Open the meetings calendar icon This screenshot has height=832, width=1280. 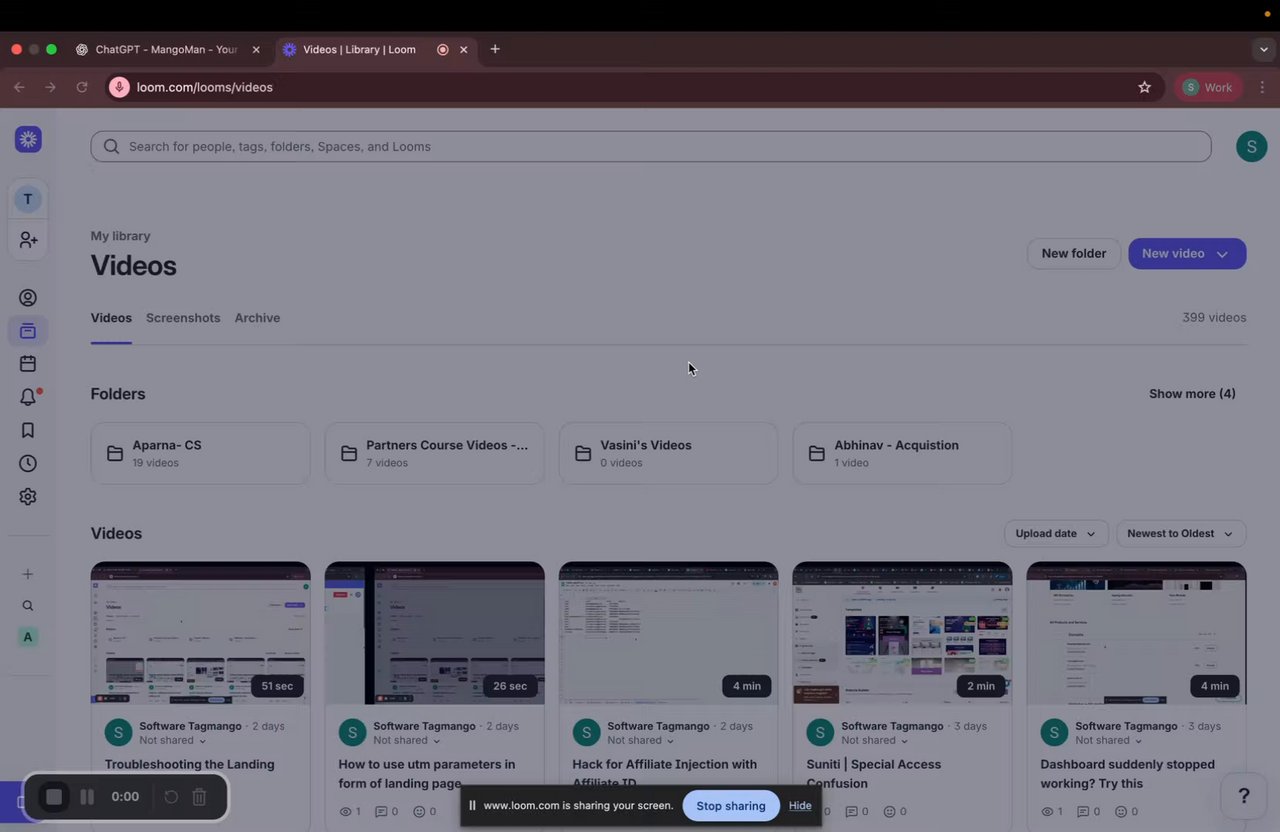[x=28, y=364]
